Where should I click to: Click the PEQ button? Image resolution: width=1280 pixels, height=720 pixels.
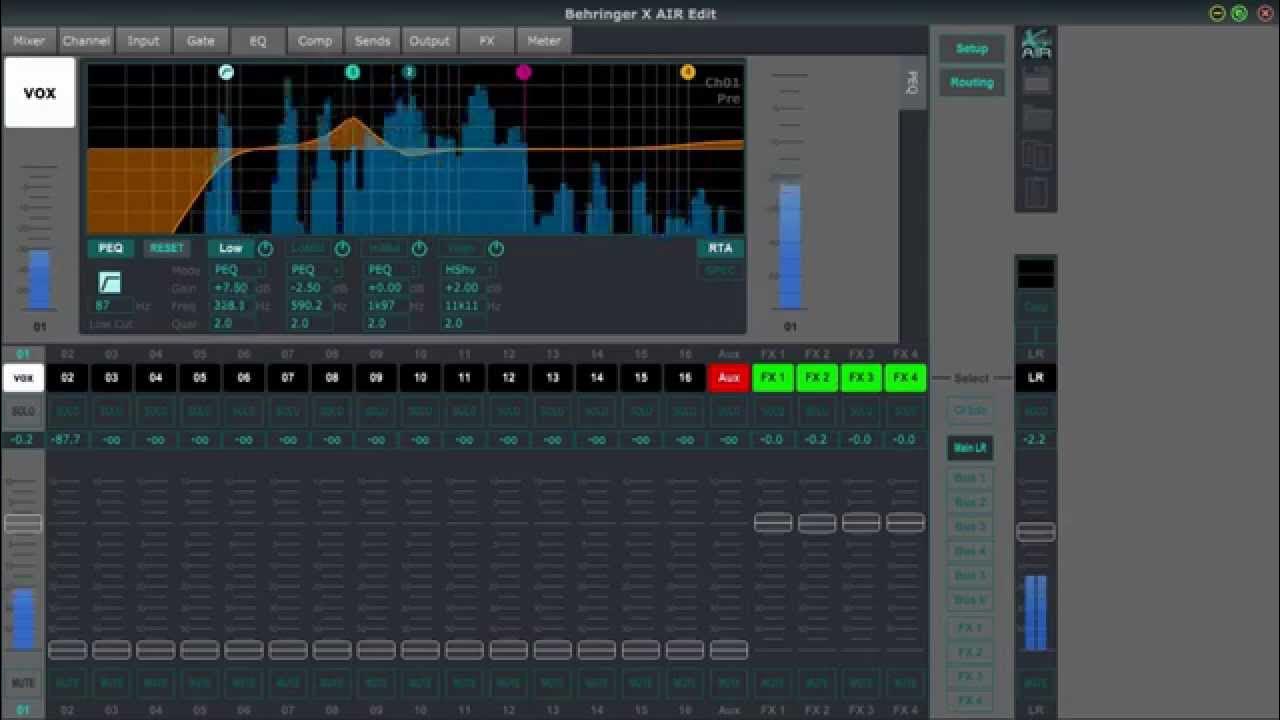coord(111,248)
